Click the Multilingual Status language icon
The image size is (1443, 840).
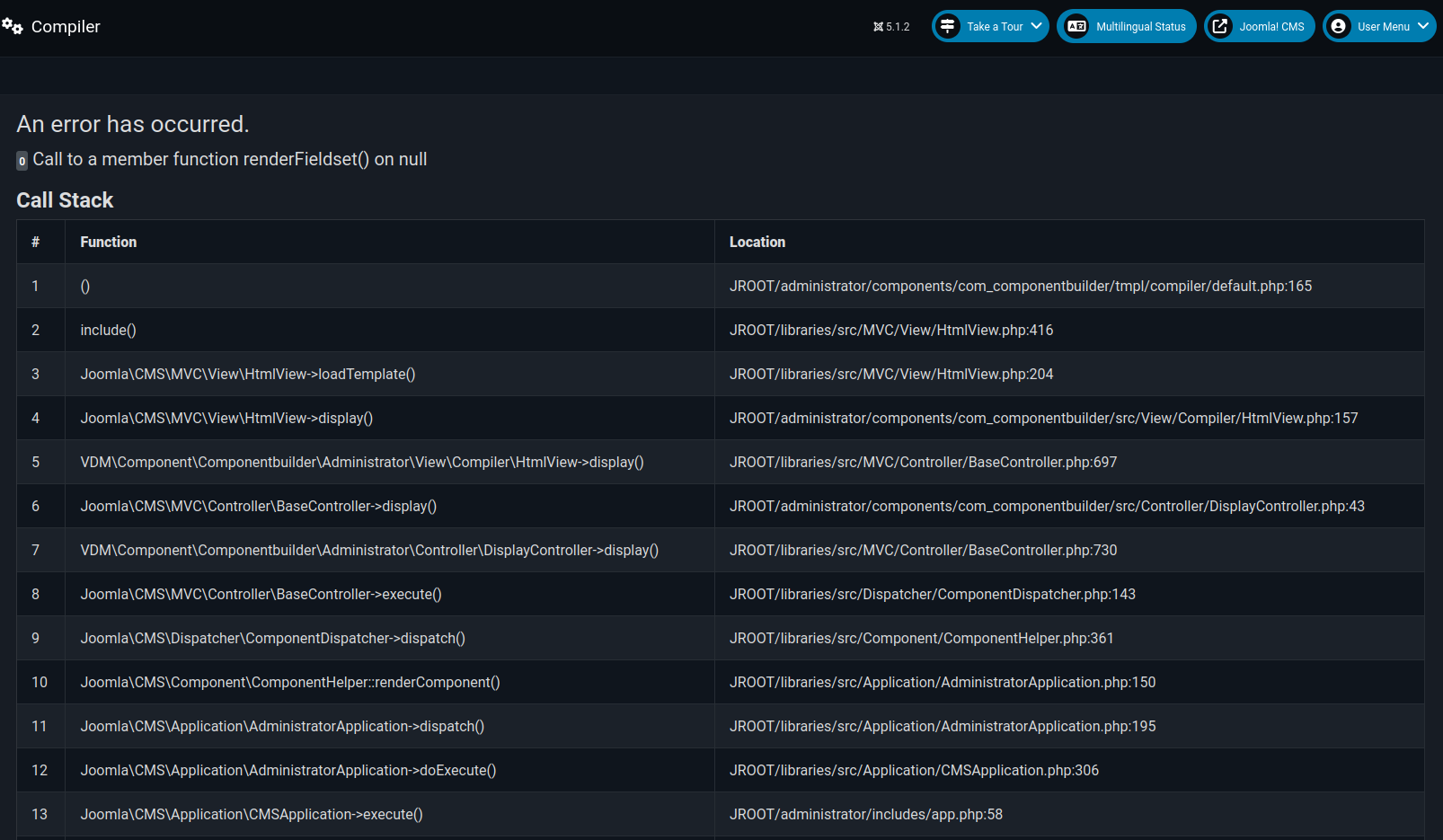[1076, 26]
